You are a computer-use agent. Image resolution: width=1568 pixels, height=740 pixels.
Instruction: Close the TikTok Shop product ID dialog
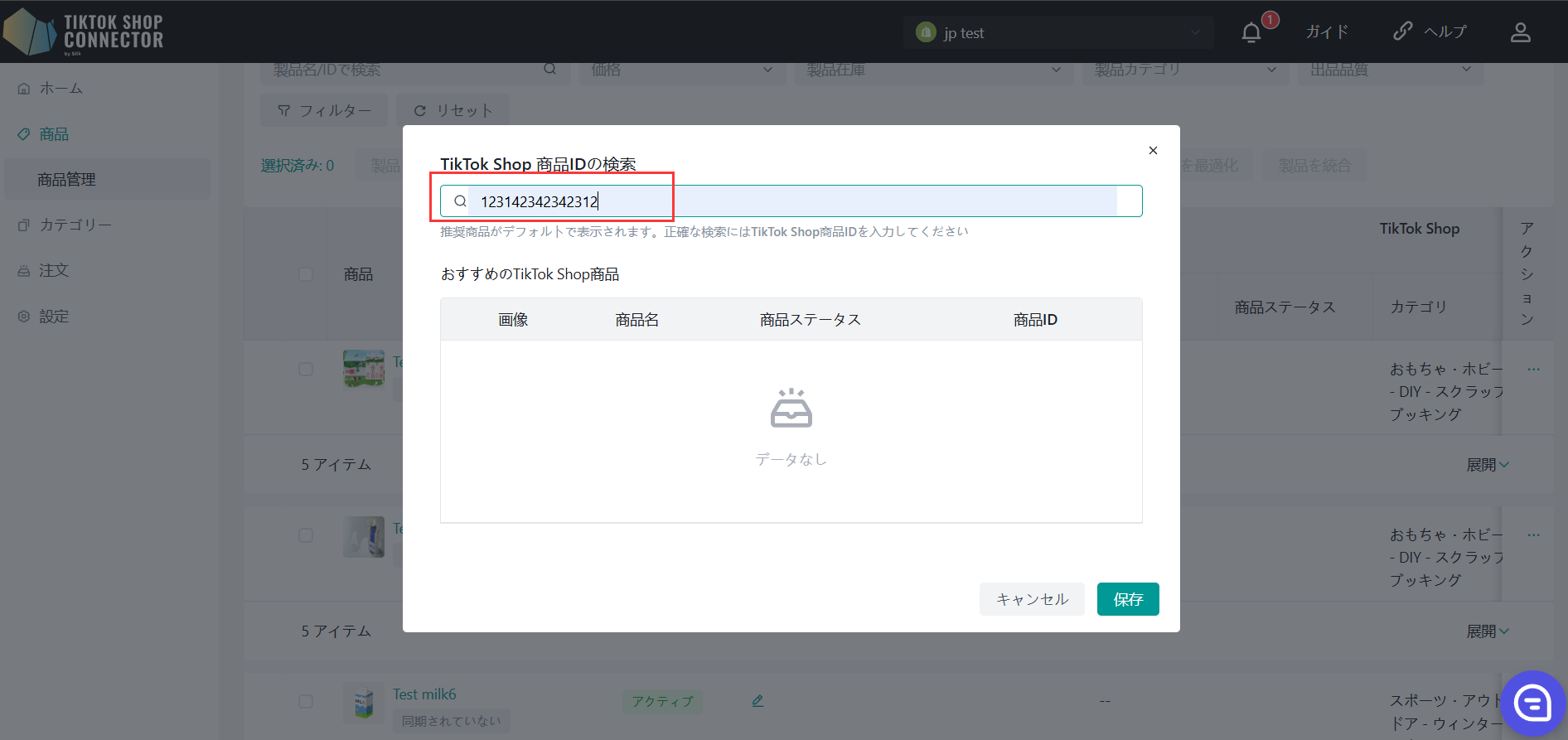1153,150
